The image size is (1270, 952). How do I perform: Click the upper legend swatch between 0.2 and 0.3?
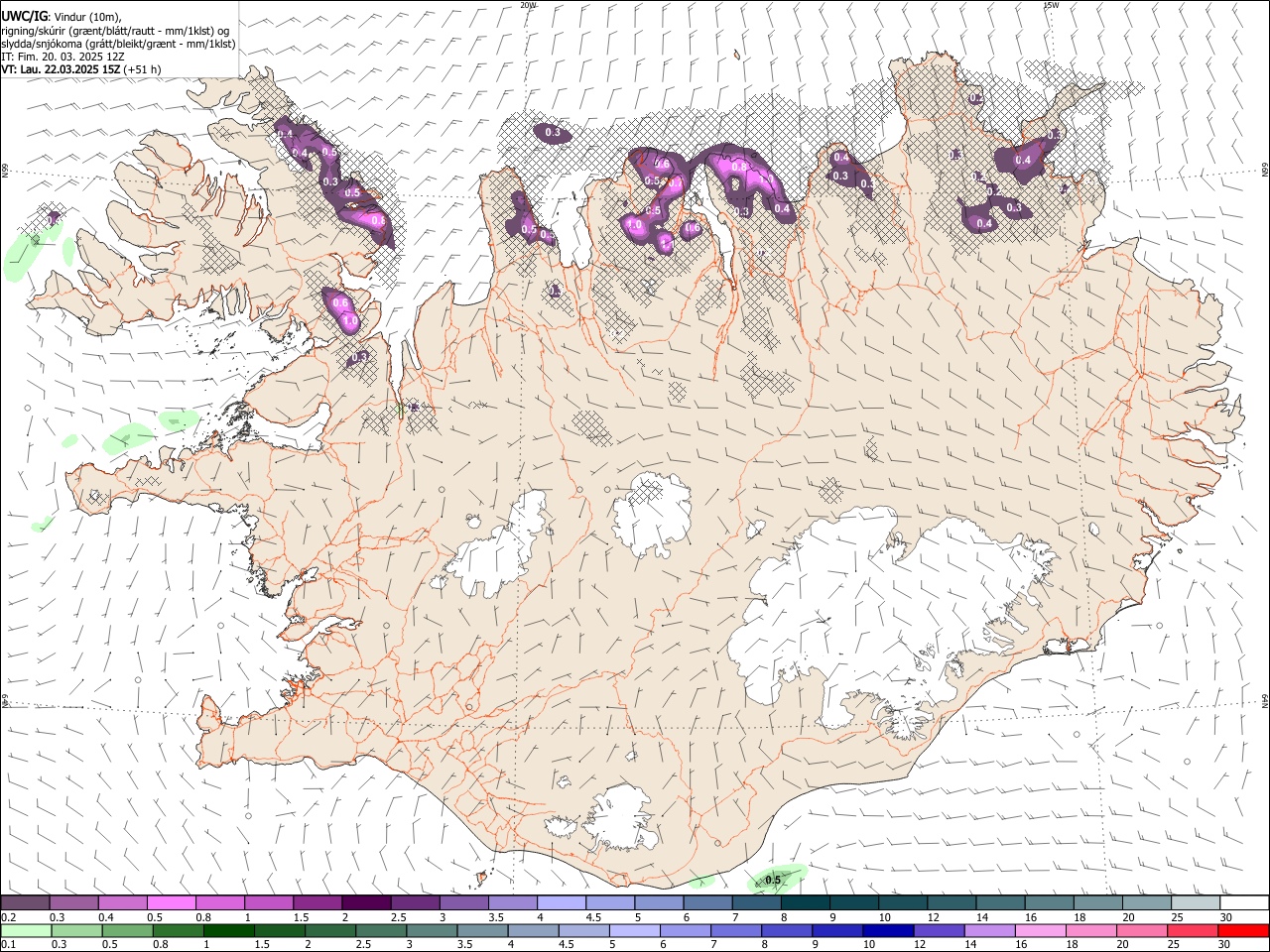(25, 903)
